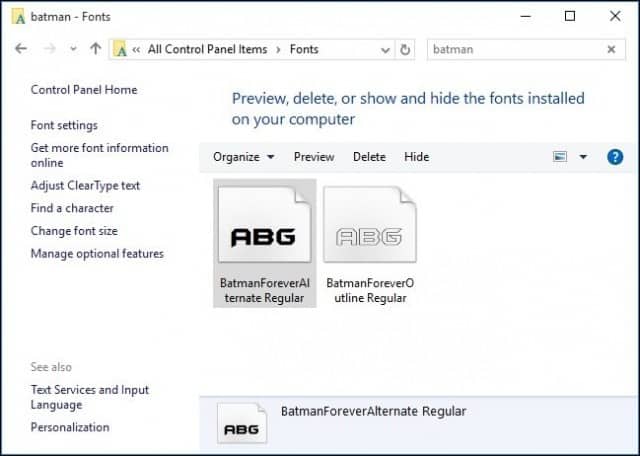Open the Organize menu
The width and height of the screenshot is (640, 456).
244,157
